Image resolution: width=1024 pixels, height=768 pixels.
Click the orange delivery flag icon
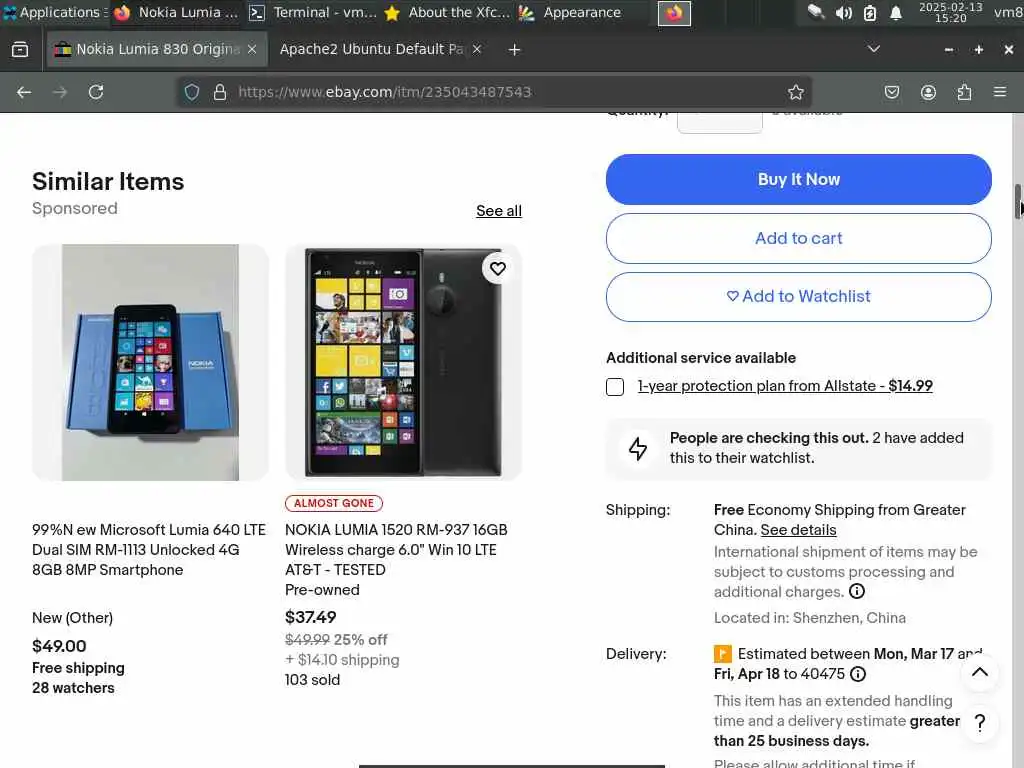(x=722, y=654)
